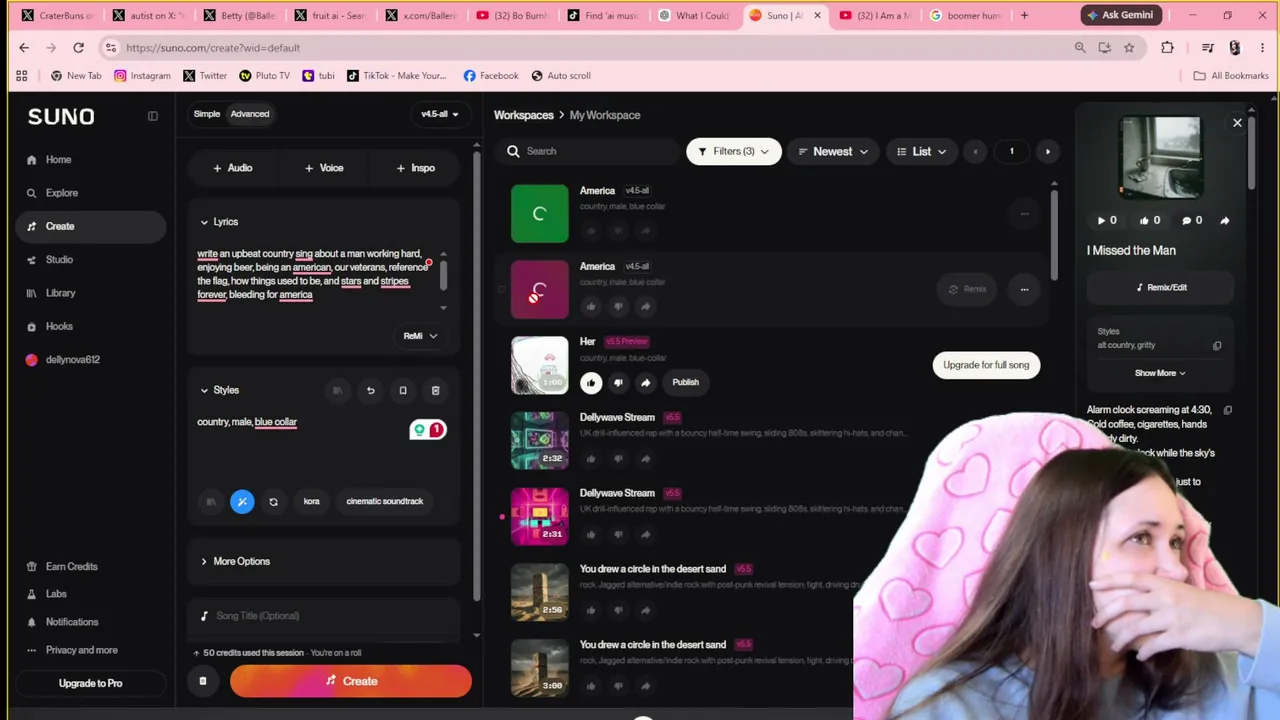Click the workspace Search field
This screenshot has width=1280, height=720.
[590, 152]
